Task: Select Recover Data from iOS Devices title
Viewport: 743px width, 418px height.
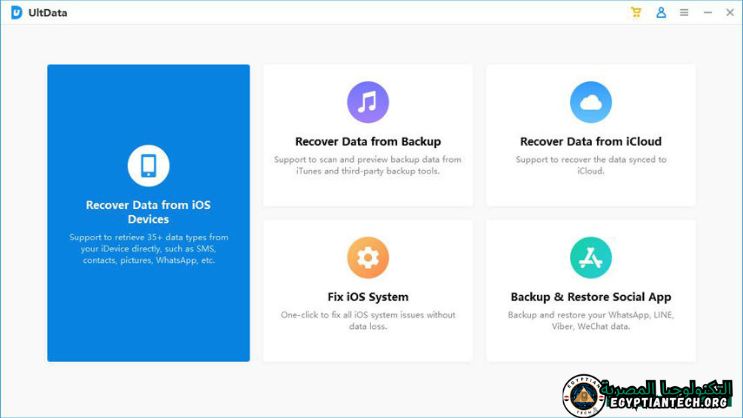Action: [x=148, y=212]
